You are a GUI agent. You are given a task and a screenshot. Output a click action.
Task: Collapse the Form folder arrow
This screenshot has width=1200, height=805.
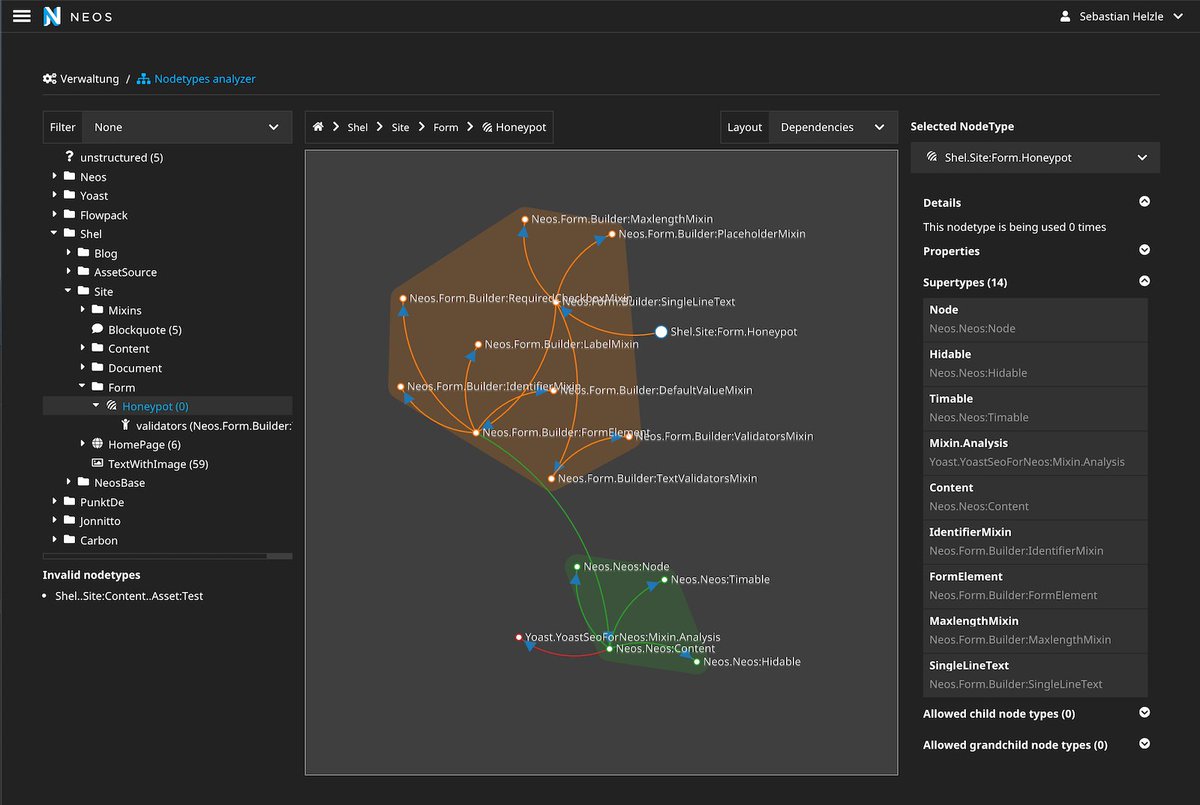pos(83,387)
